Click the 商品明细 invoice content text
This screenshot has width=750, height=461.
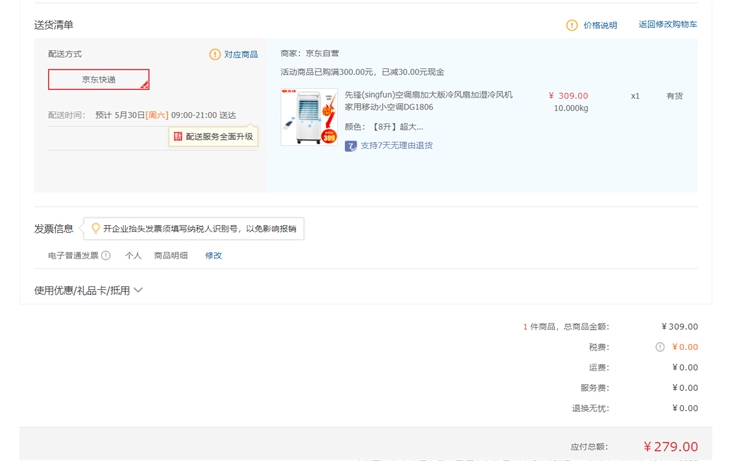[x=171, y=255]
